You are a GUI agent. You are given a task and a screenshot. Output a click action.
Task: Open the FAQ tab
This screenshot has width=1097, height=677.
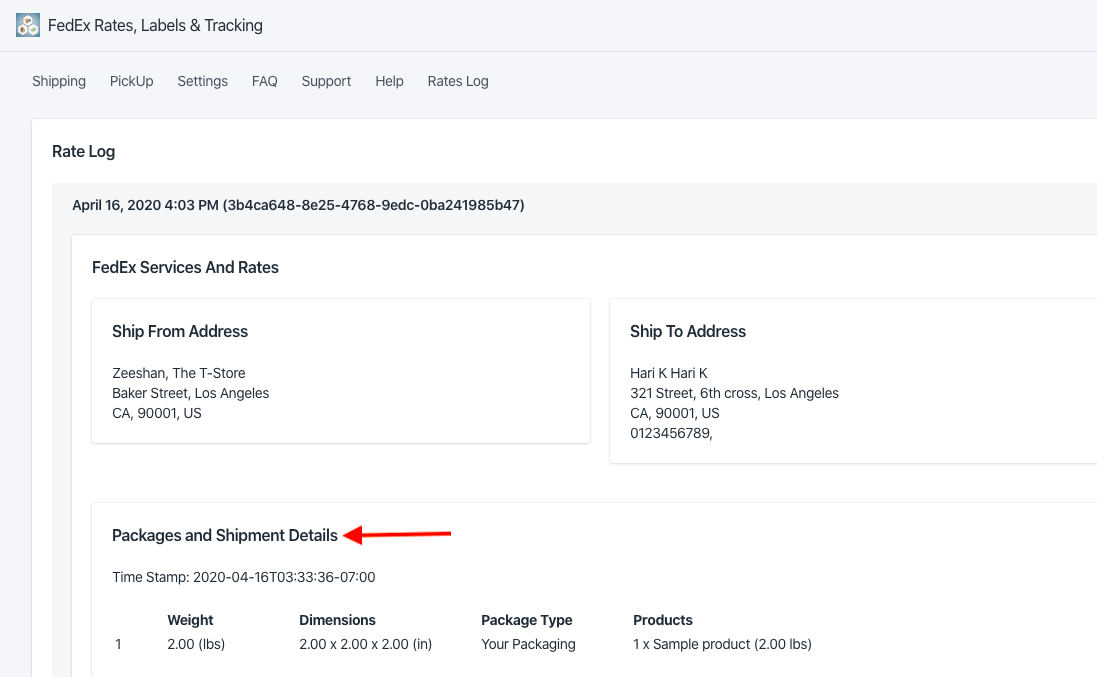[264, 81]
